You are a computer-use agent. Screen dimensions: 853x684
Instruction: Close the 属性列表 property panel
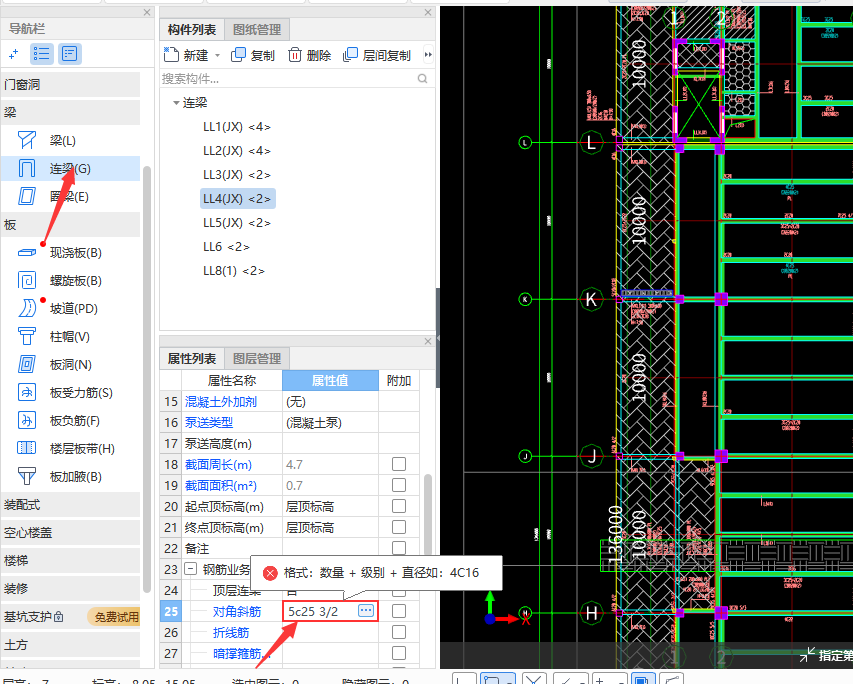click(x=428, y=341)
